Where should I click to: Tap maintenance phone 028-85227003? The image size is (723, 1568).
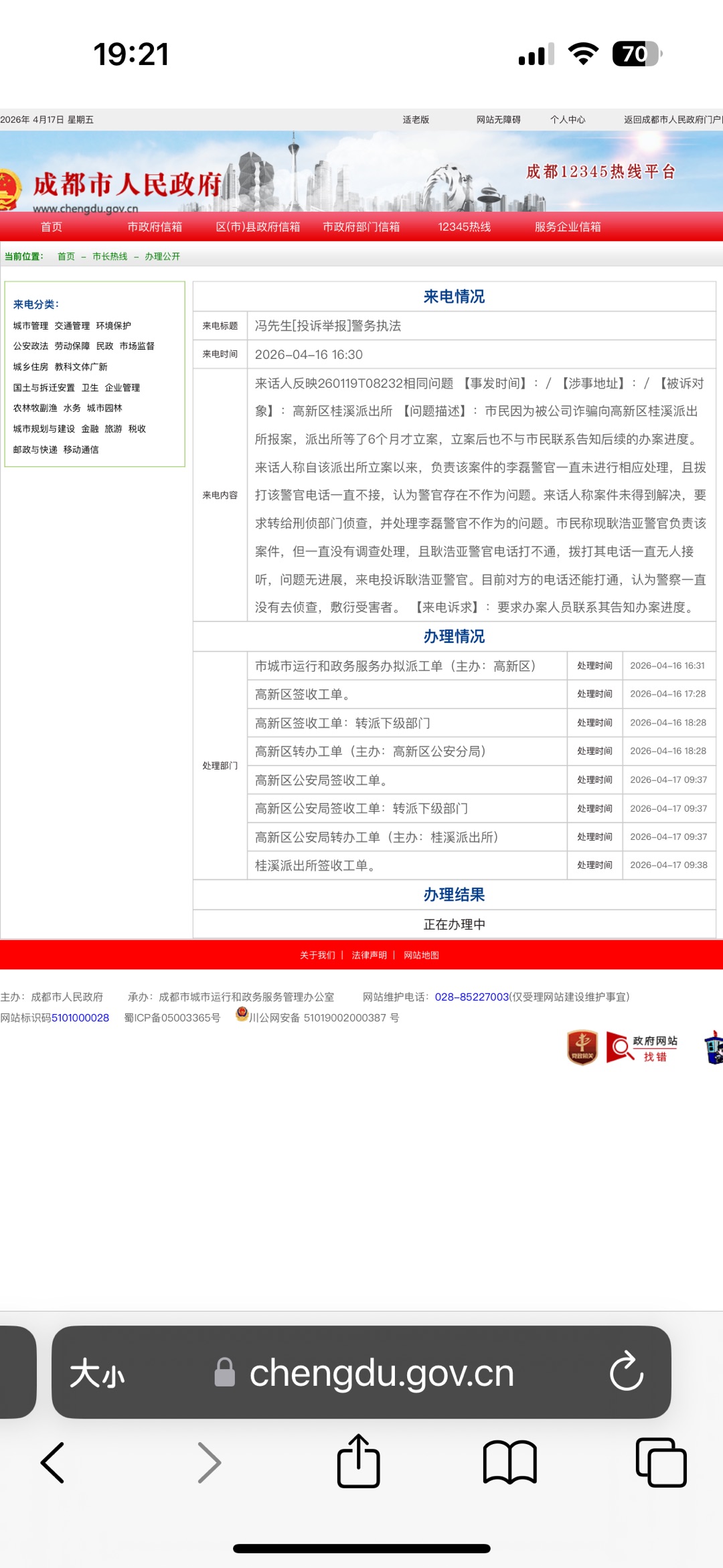click(472, 997)
